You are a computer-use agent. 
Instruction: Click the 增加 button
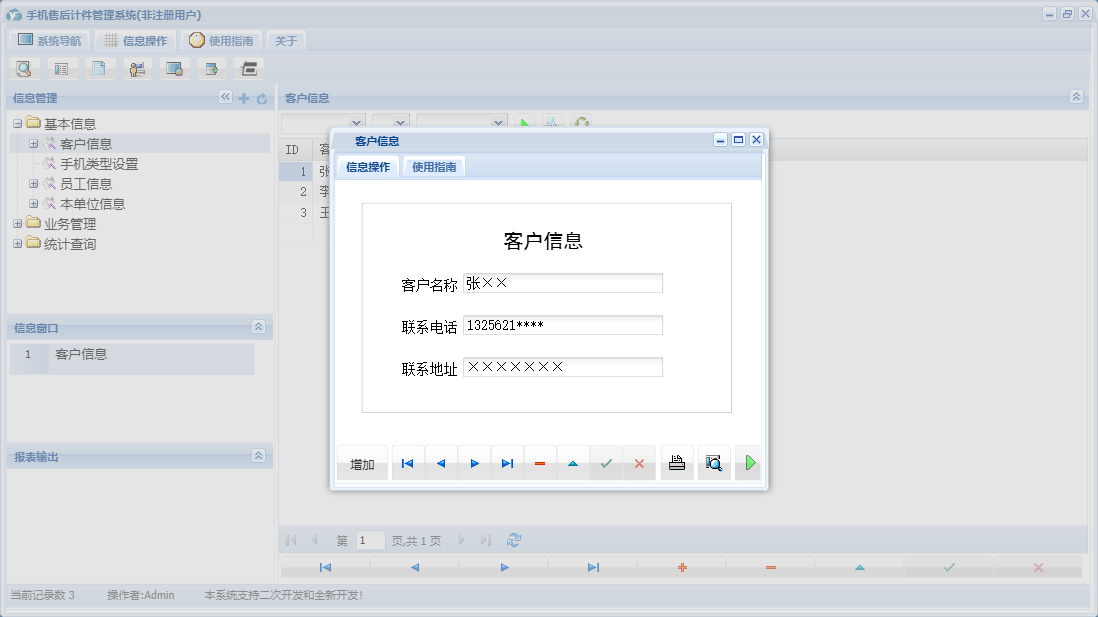pyautogui.click(x=362, y=462)
